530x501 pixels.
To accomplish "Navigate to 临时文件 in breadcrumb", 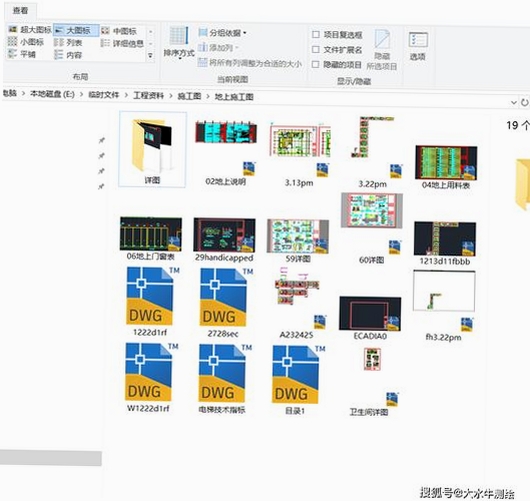I will pyautogui.click(x=103, y=95).
